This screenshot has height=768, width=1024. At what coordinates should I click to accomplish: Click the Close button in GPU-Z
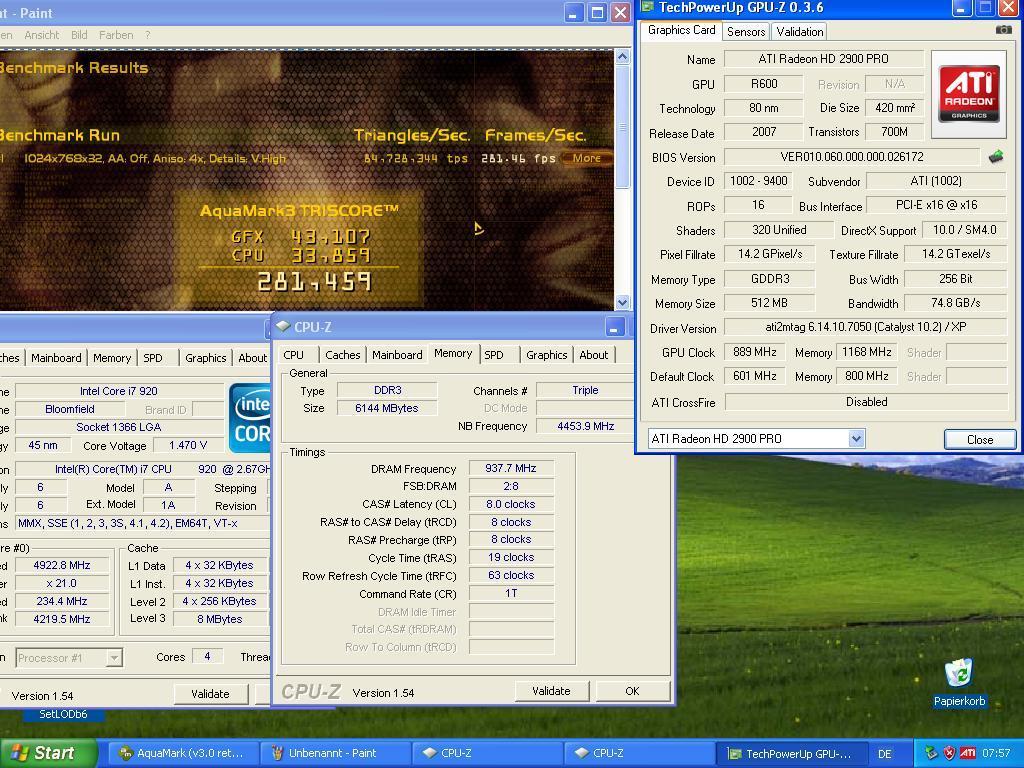[980, 440]
